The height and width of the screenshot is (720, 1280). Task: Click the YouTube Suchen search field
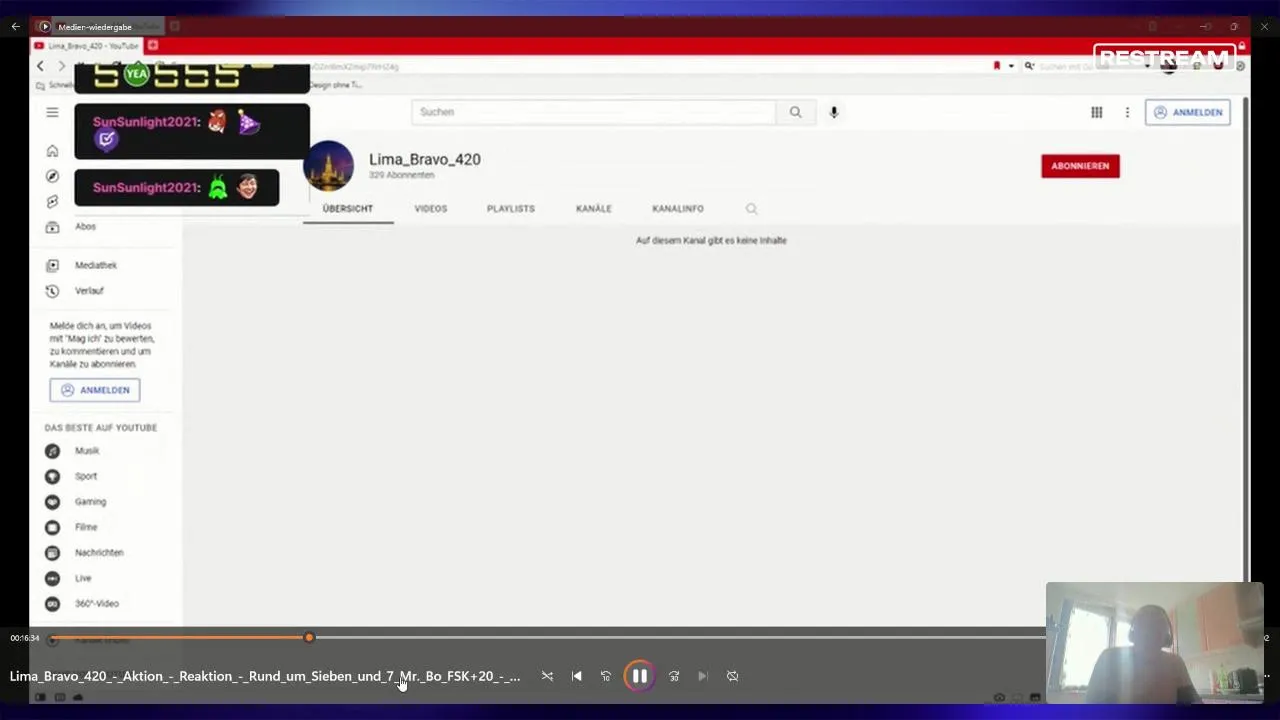click(x=593, y=112)
